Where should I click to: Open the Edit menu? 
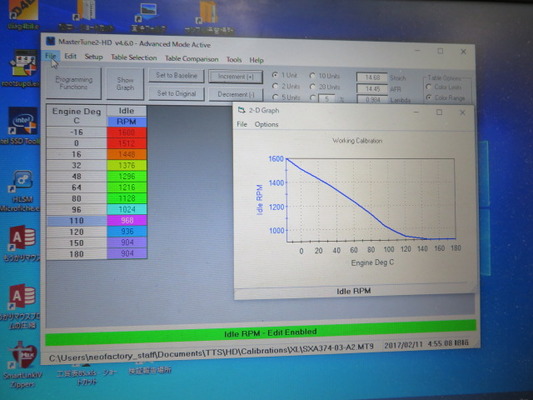70,56
